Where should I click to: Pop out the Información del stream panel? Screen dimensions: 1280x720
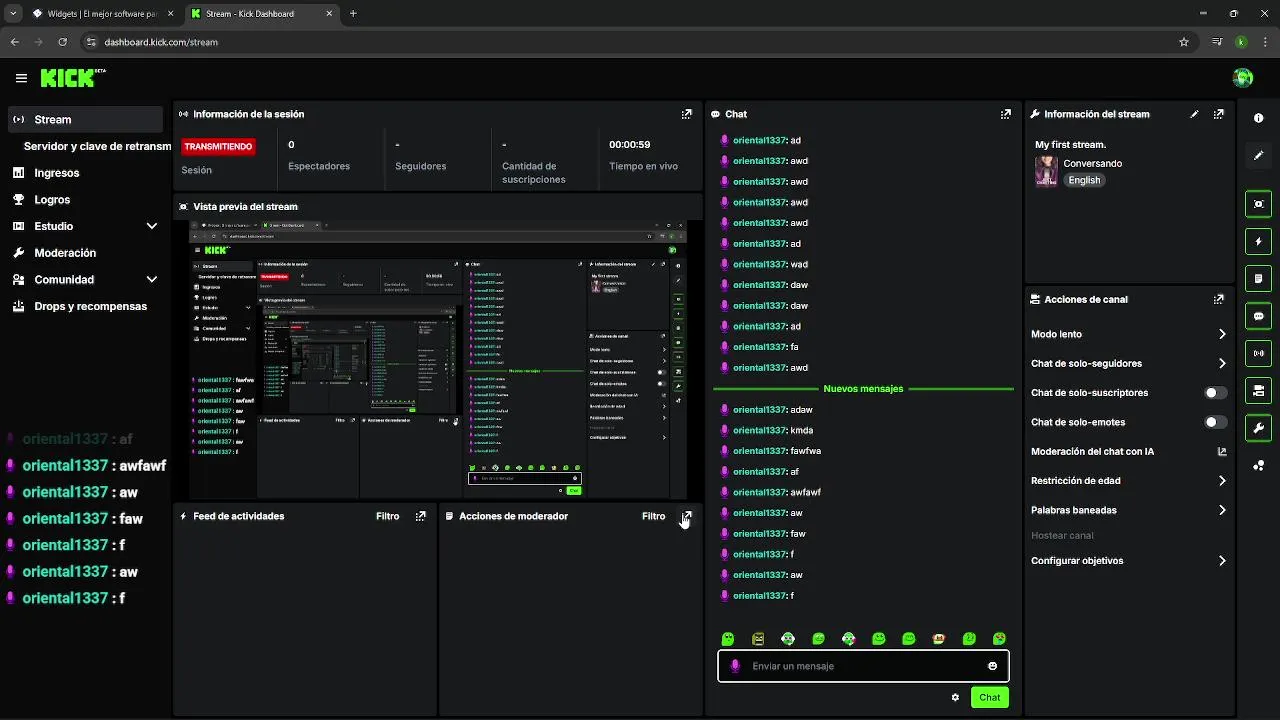[1218, 114]
